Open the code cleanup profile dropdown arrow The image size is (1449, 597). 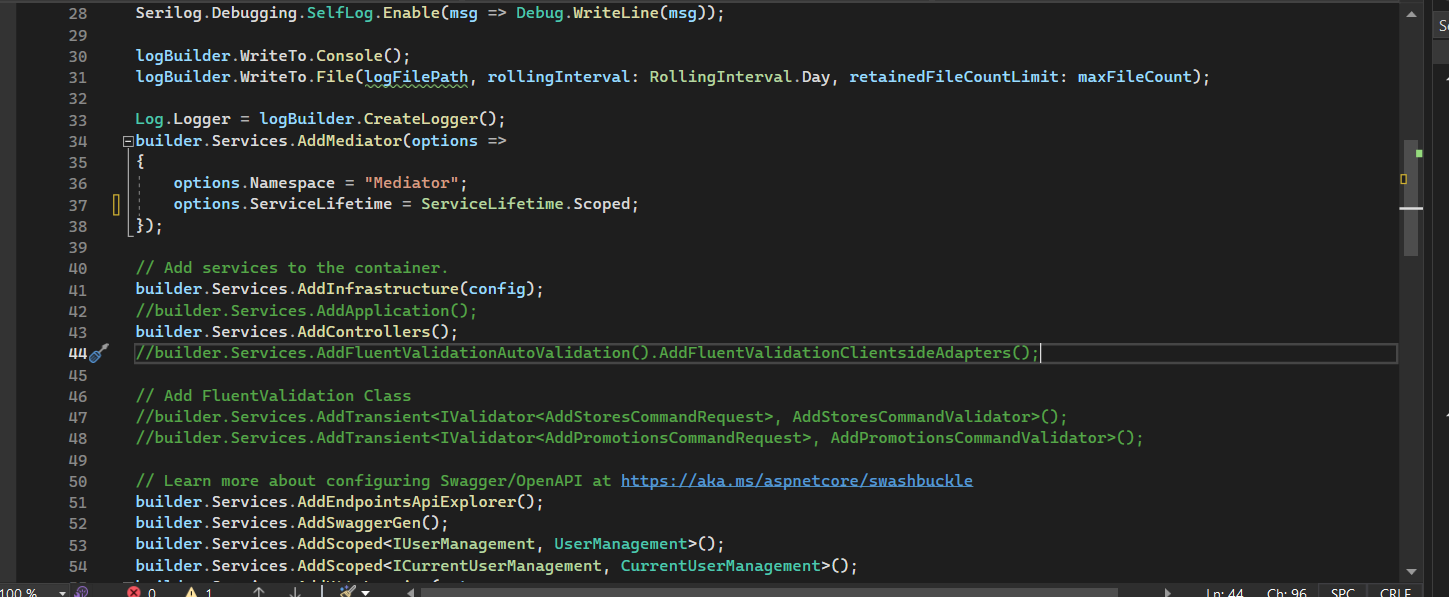[x=365, y=592]
